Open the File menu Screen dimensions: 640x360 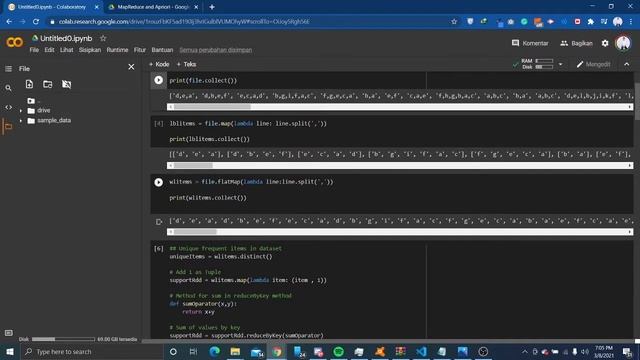(x=34, y=50)
